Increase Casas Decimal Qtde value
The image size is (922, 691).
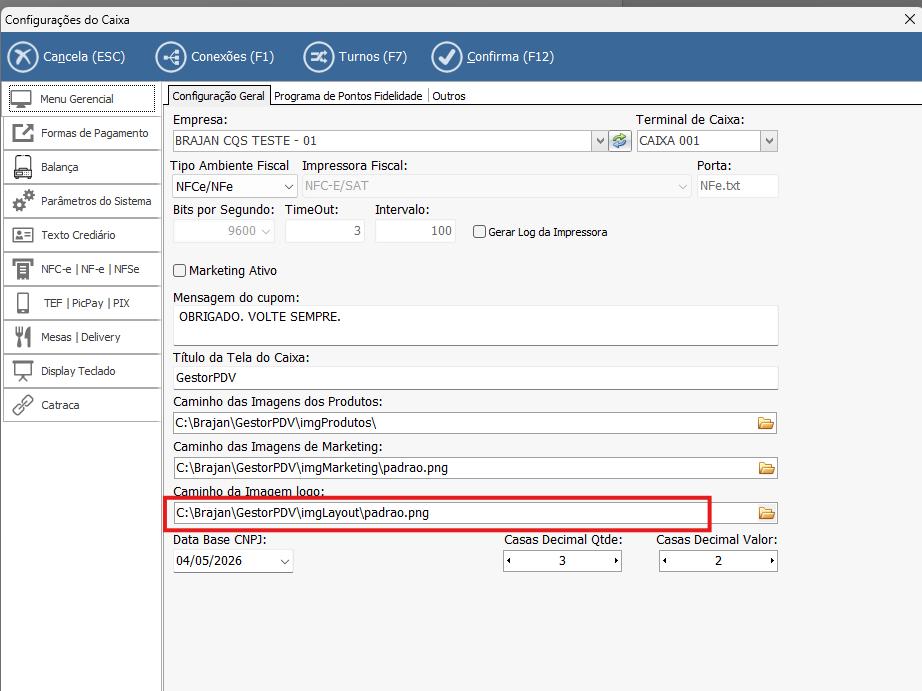(614, 561)
